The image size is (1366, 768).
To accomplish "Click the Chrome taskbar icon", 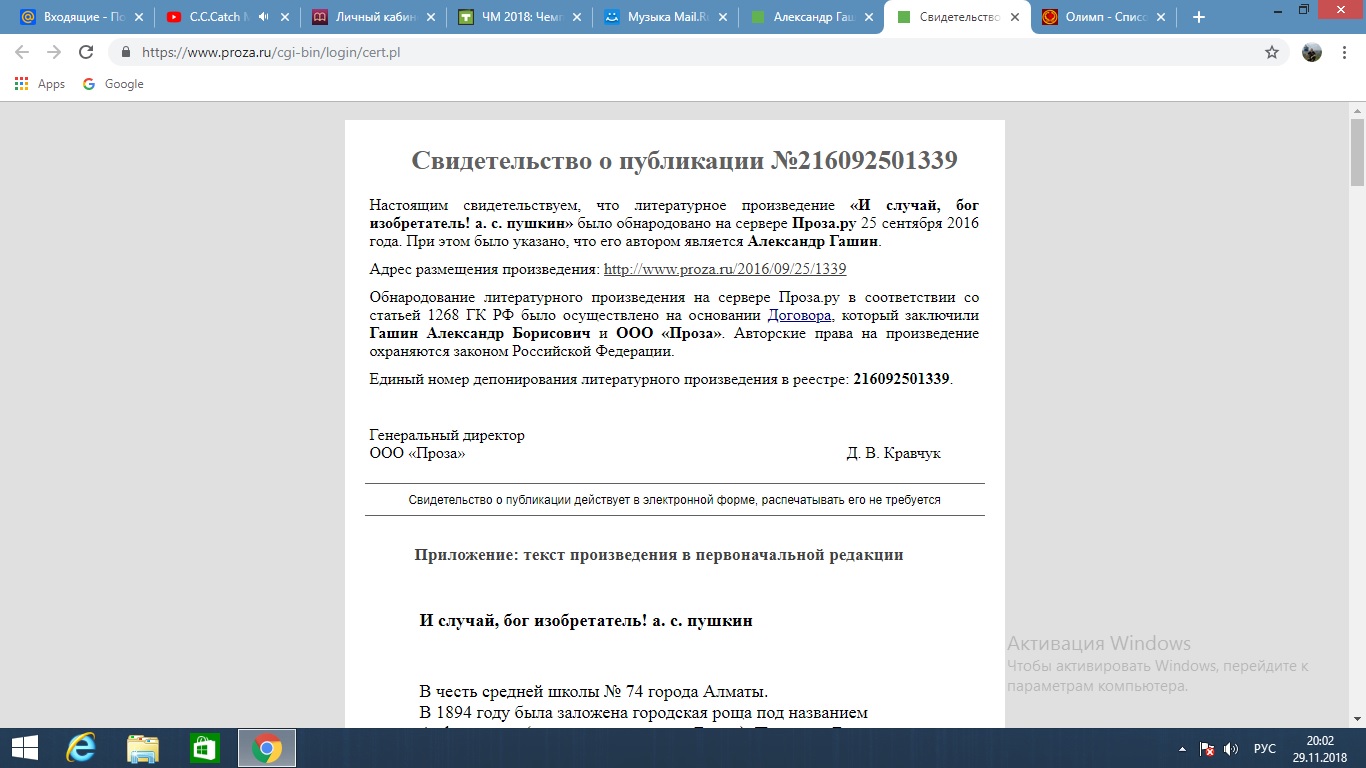I will coord(266,748).
